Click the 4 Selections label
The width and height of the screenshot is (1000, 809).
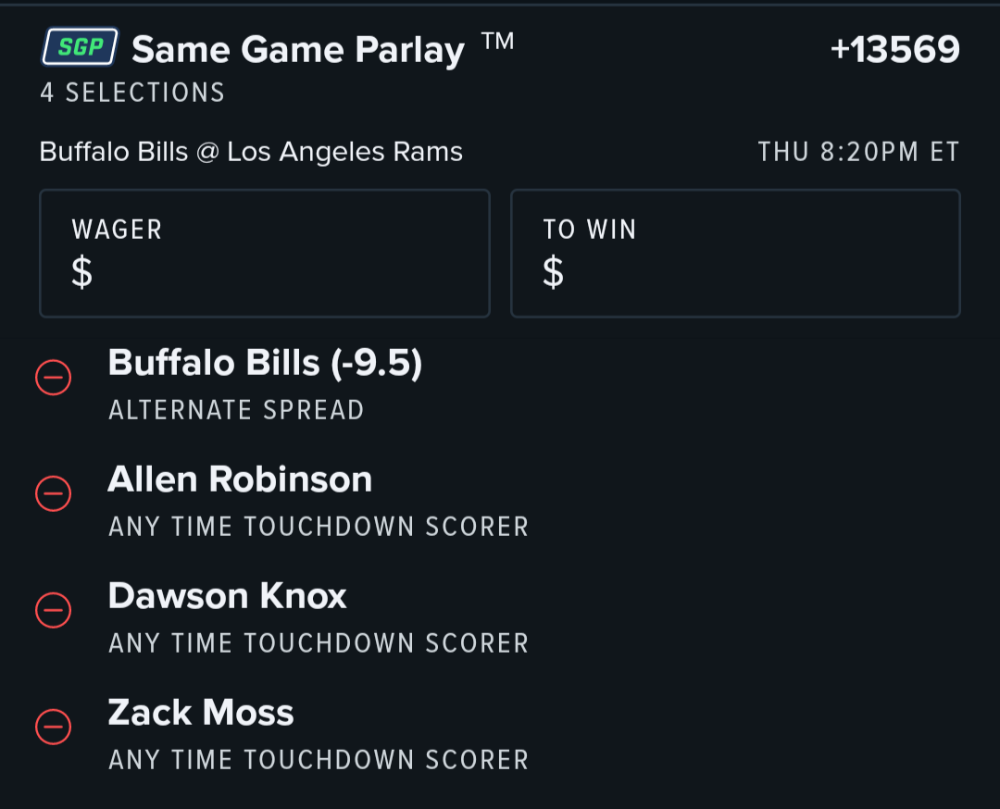tap(133, 93)
